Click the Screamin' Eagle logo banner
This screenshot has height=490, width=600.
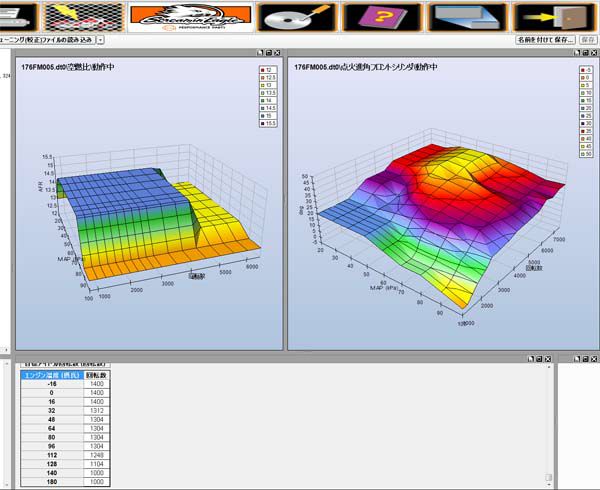point(189,16)
